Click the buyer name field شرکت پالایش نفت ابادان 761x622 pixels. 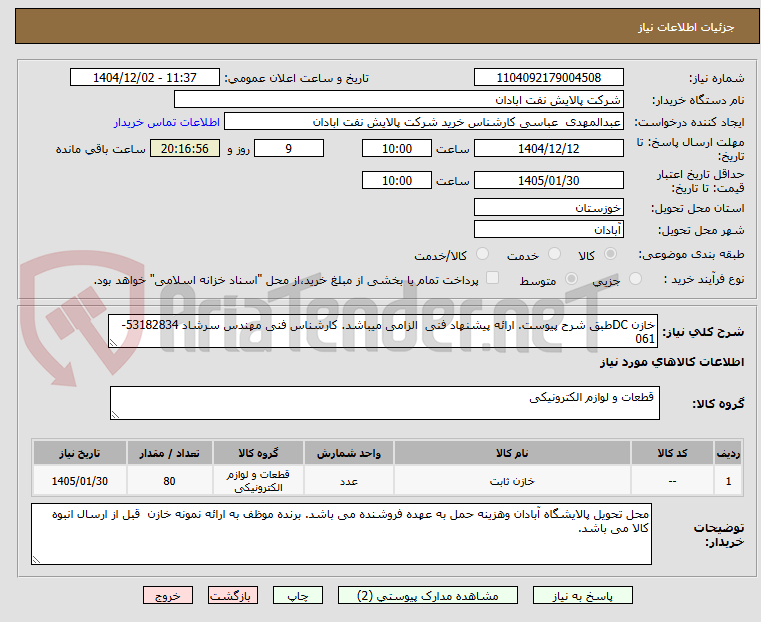(398, 100)
